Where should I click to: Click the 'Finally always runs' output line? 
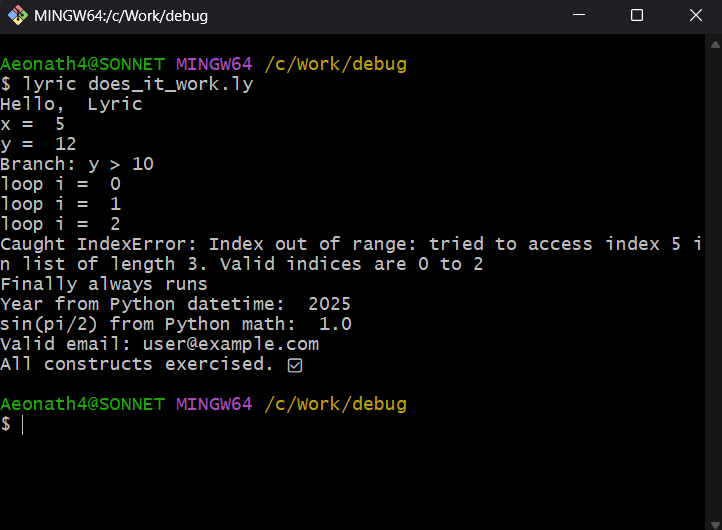click(x=104, y=284)
